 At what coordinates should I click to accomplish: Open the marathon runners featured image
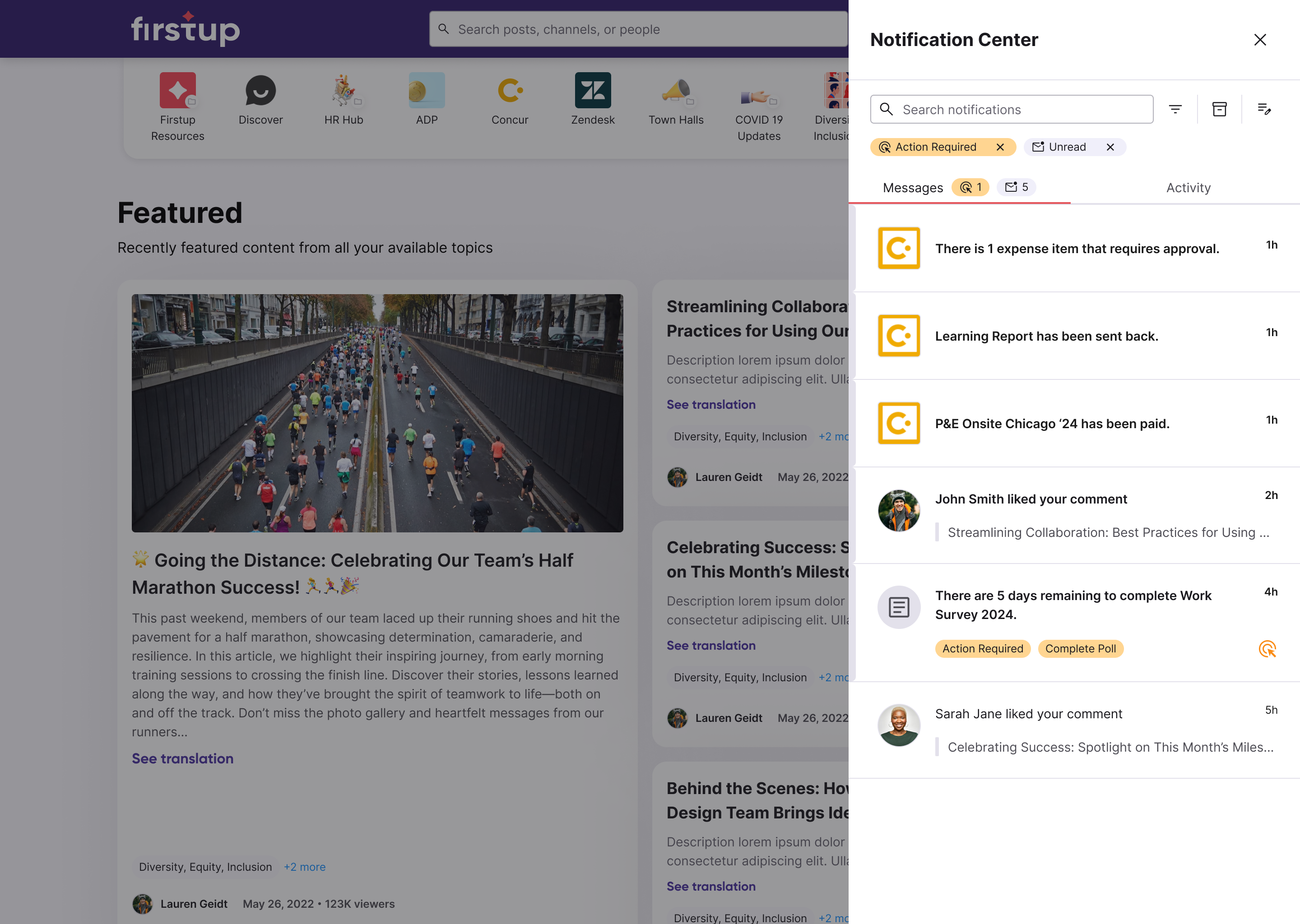pyautogui.click(x=377, y=413)
